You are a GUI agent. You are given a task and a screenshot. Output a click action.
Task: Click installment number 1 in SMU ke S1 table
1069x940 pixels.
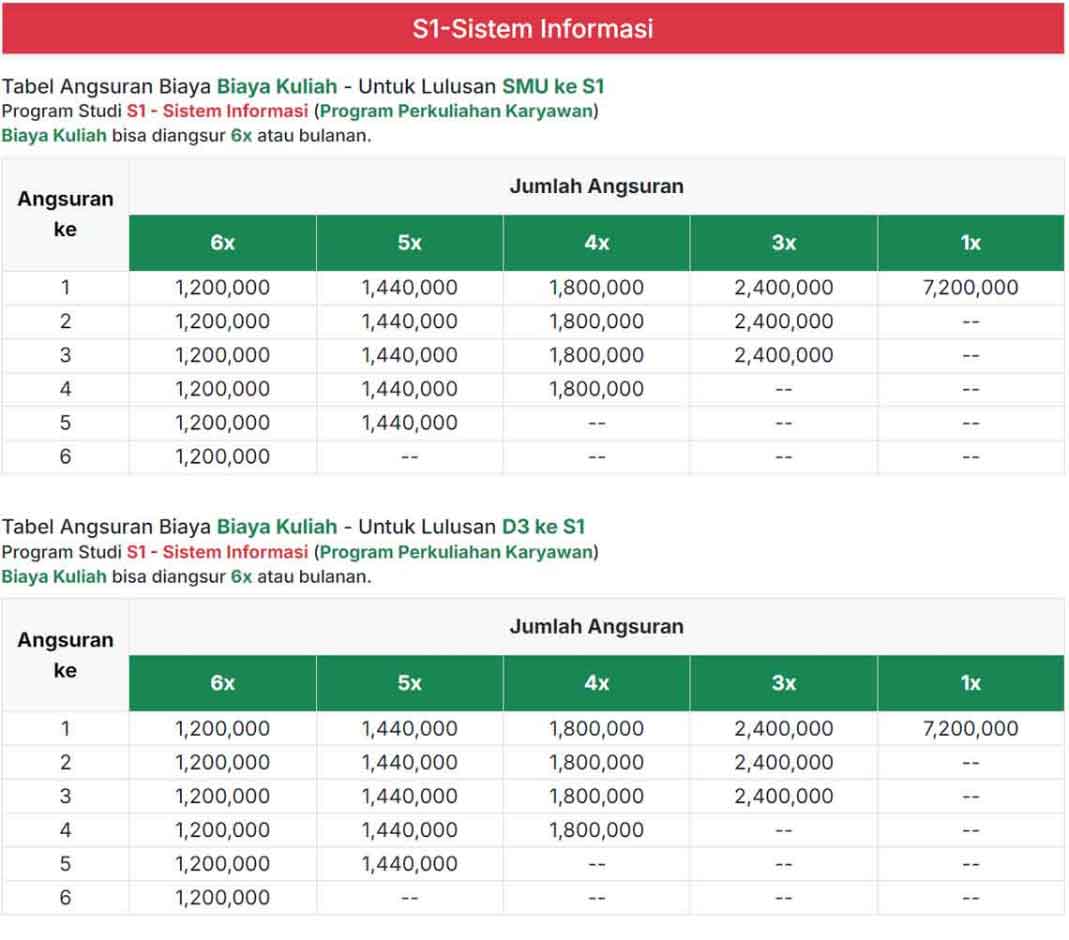pyautogui.click(x=65, y=288)
